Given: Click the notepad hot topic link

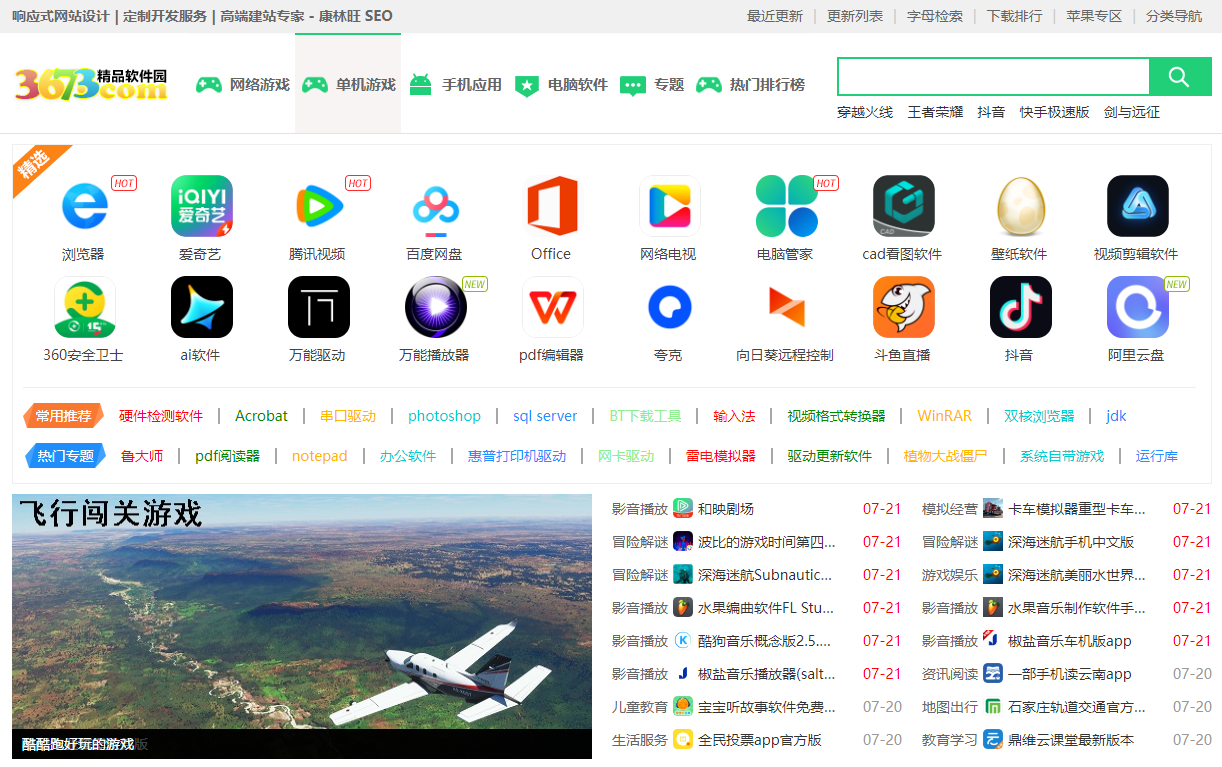Looking at the screenshot, I should coord(319,456).
